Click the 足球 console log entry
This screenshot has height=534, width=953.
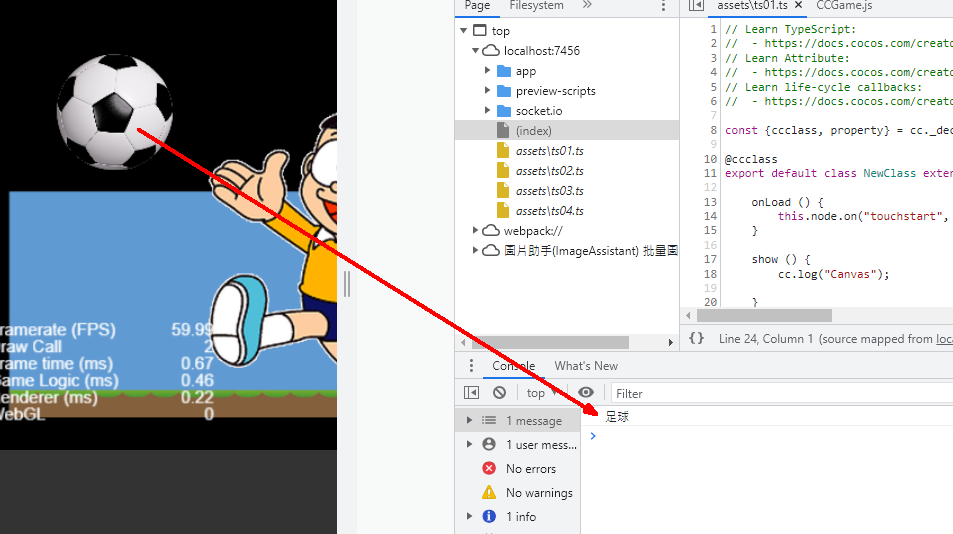(617, 417)
